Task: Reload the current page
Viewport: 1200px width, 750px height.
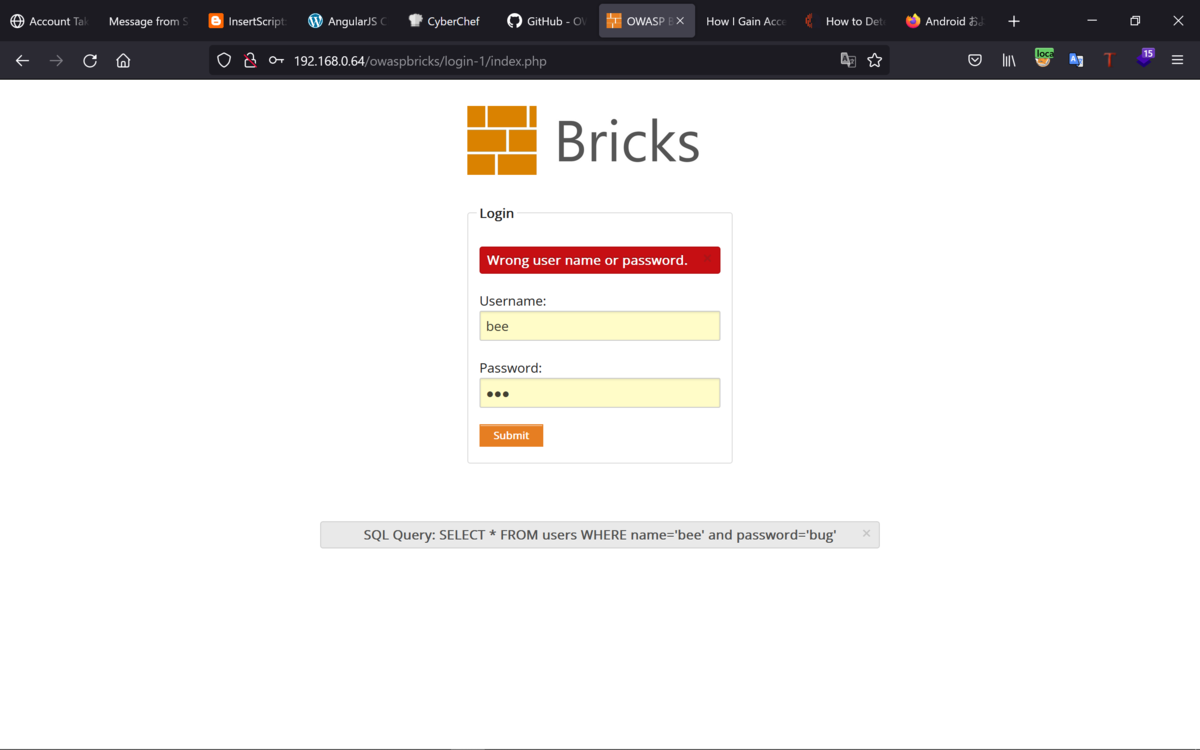Action: (90, 61)
